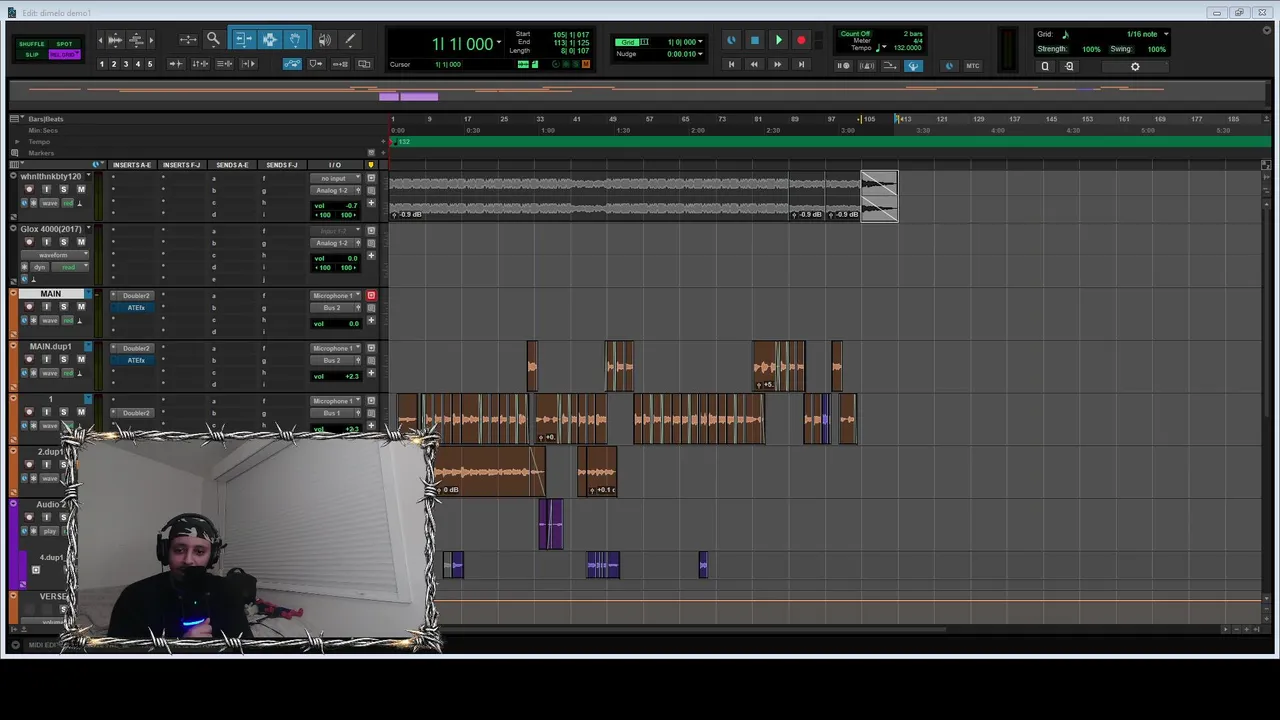The image size is (1280, 720).
Task: Enable Spot edit mode
Action: (64, 44)
